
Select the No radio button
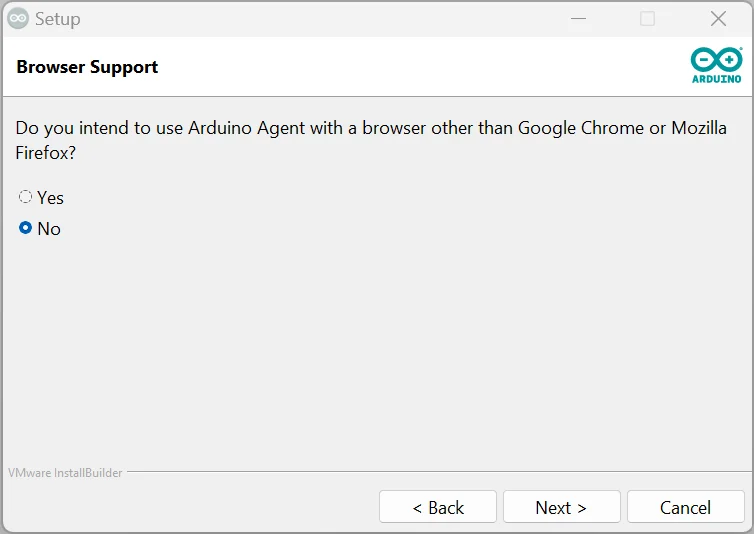[25, 228]
